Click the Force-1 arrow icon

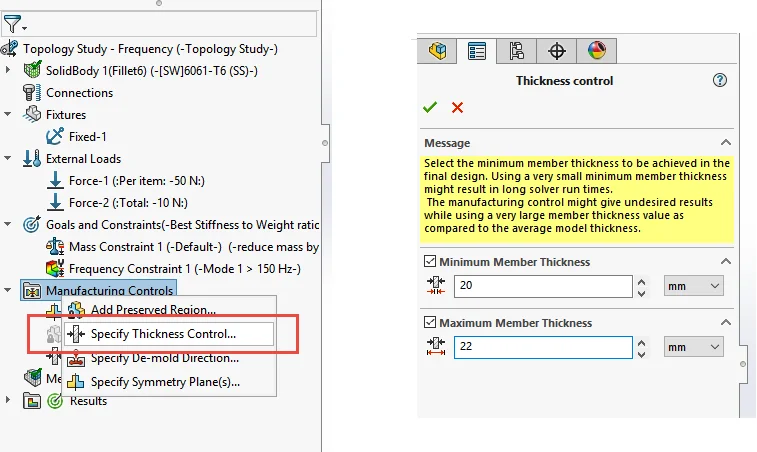[55, 180]
